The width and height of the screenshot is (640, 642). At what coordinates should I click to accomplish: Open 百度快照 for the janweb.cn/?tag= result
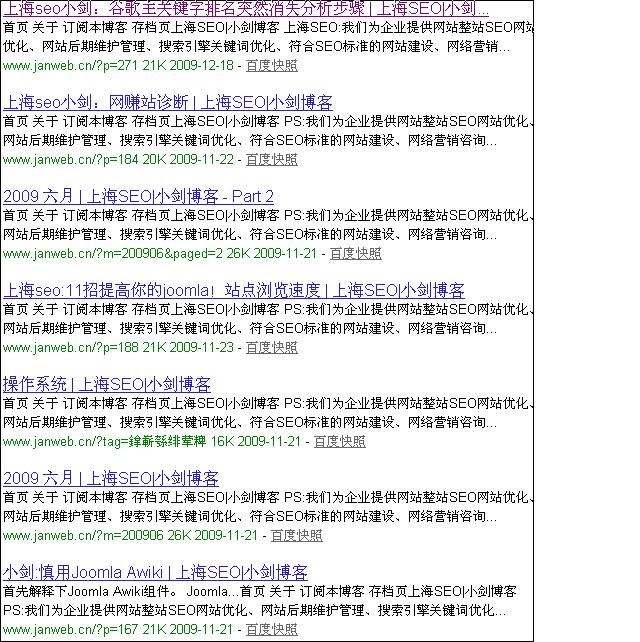click(339, 441)
